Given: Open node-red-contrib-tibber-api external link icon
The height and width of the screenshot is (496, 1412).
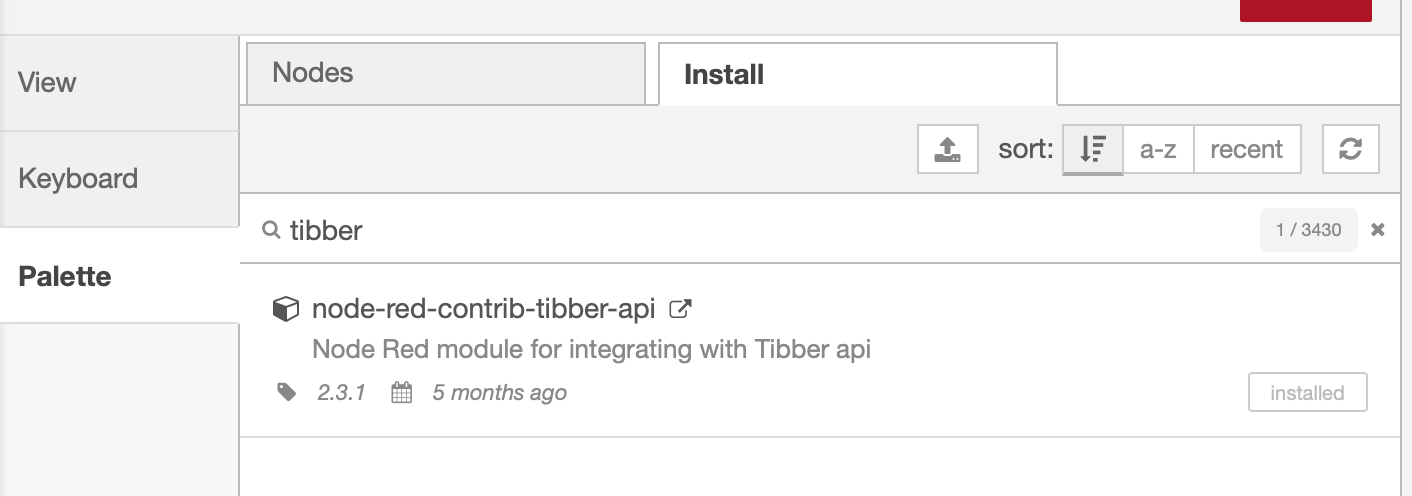Looking at the screenshot, I should tap(680, 309).
